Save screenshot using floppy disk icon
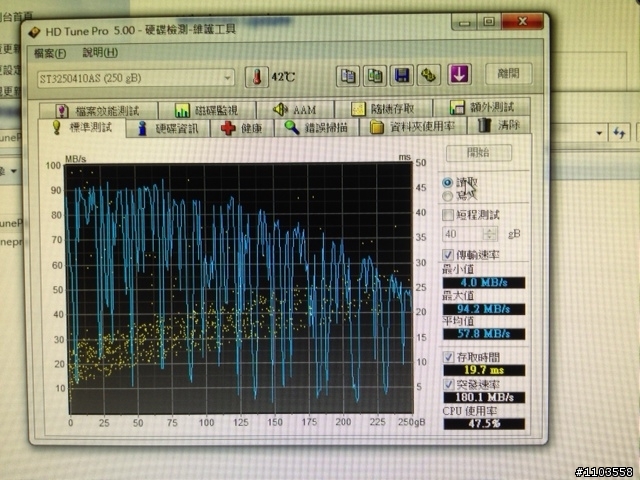Screen dimensions: 640x480 402,75
